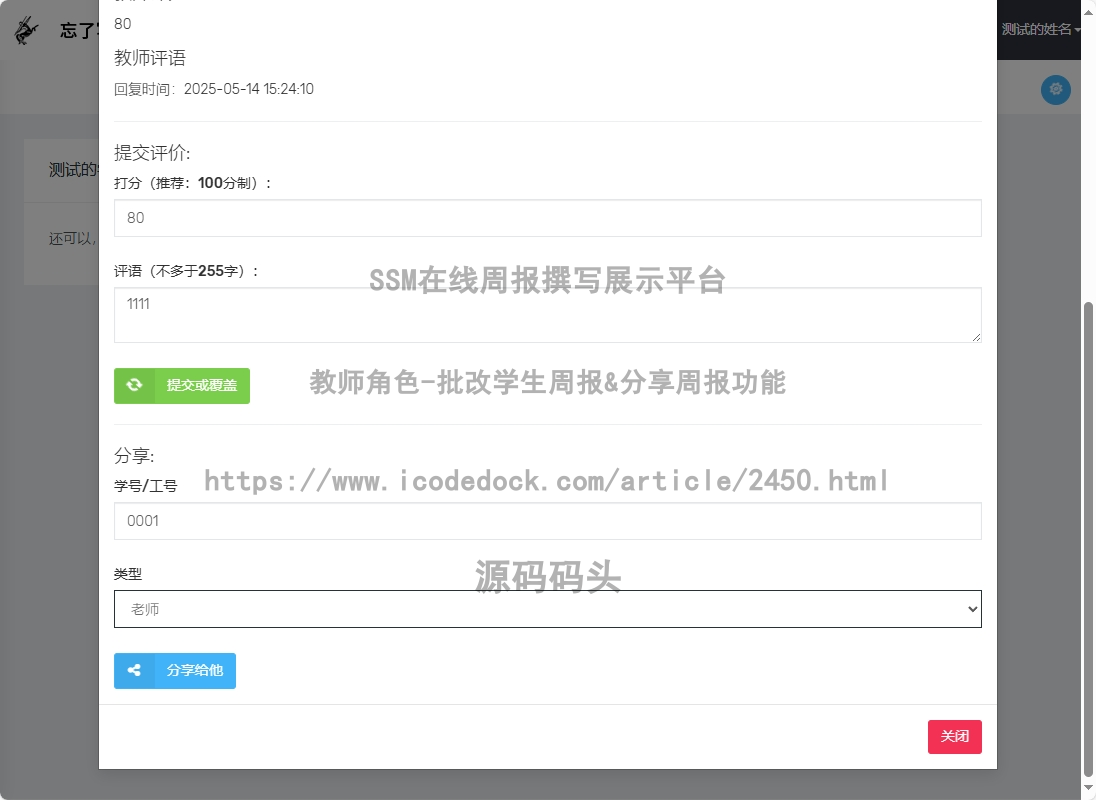Click the 提交或覆盖 button label
Image resolution: width=1096 pixels, height=800 pixels.
click(x=202, y=385)
